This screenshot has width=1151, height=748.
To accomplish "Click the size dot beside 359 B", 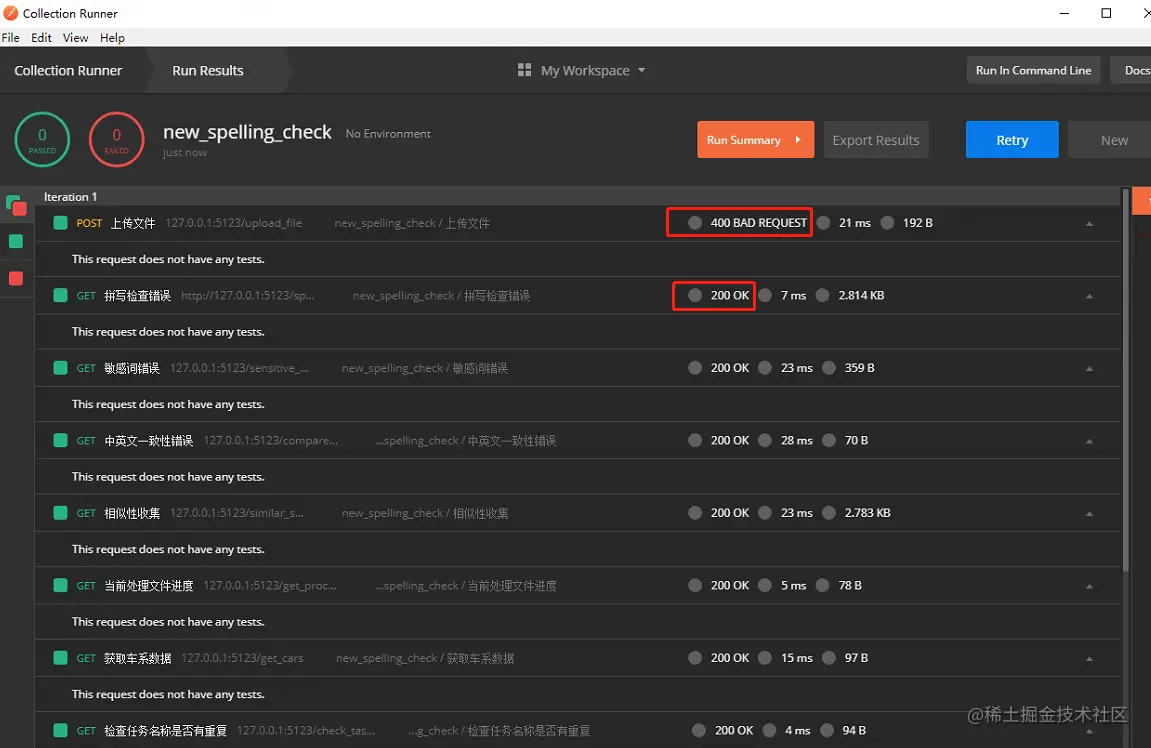I will [x=829, y=368].
